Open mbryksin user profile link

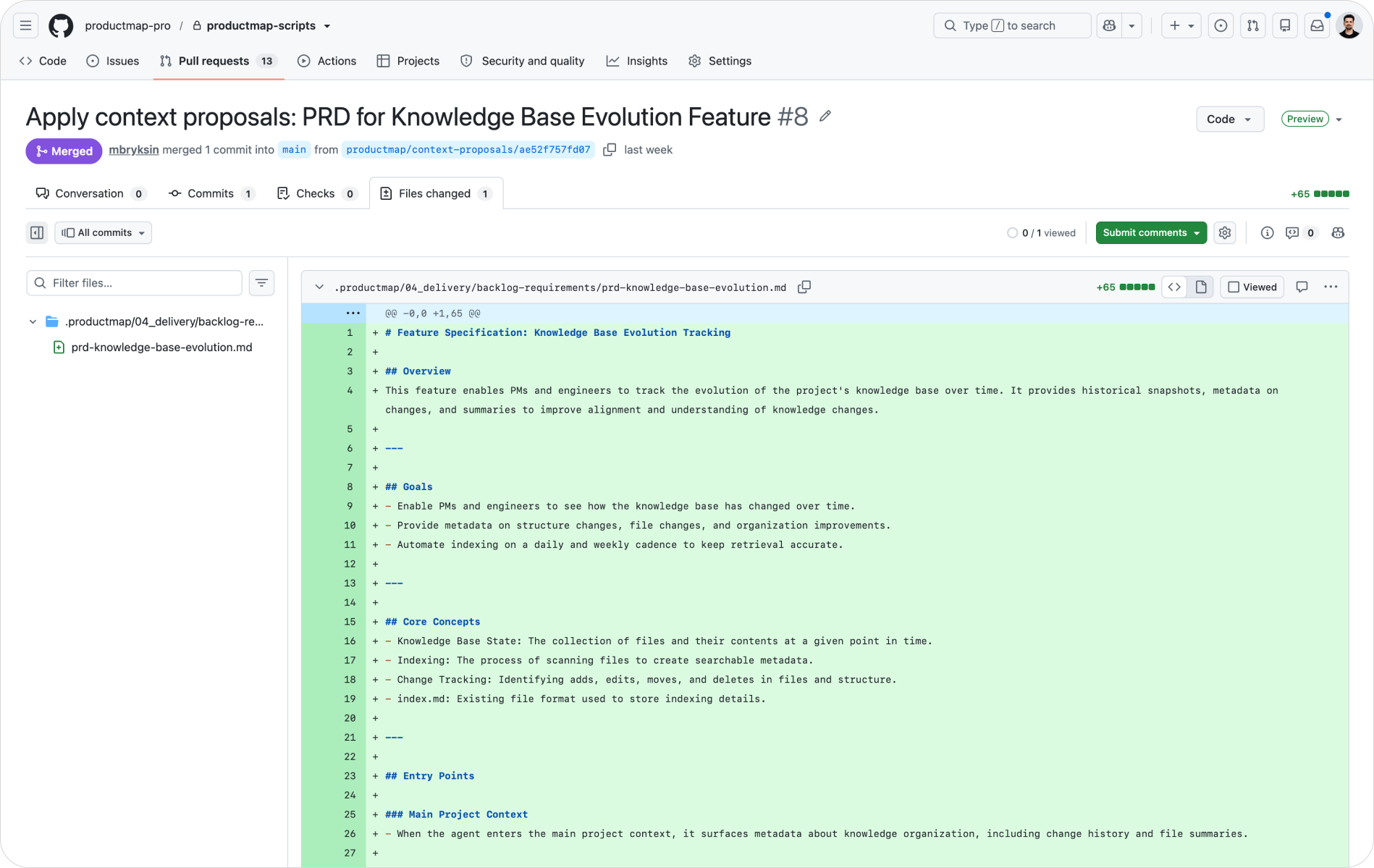(x=134, y=150)
